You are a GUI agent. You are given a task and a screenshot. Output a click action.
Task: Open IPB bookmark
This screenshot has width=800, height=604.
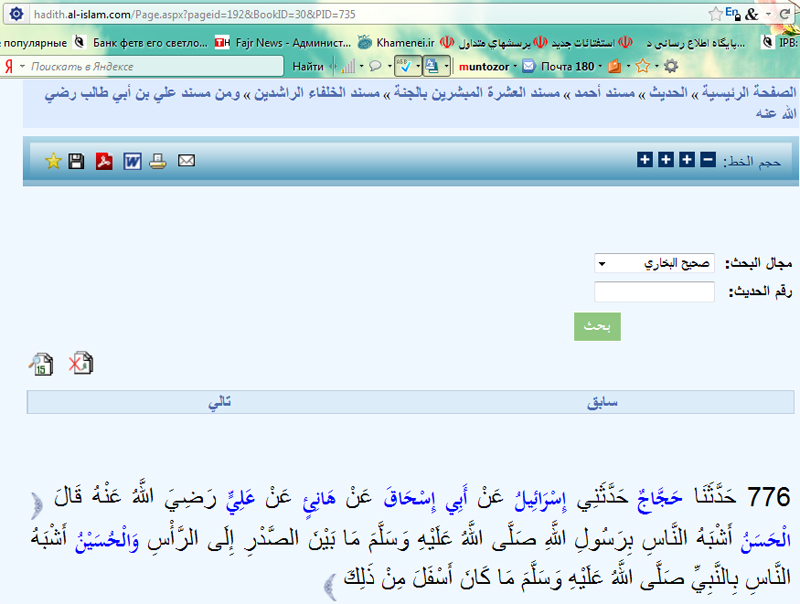pos(780,43)
